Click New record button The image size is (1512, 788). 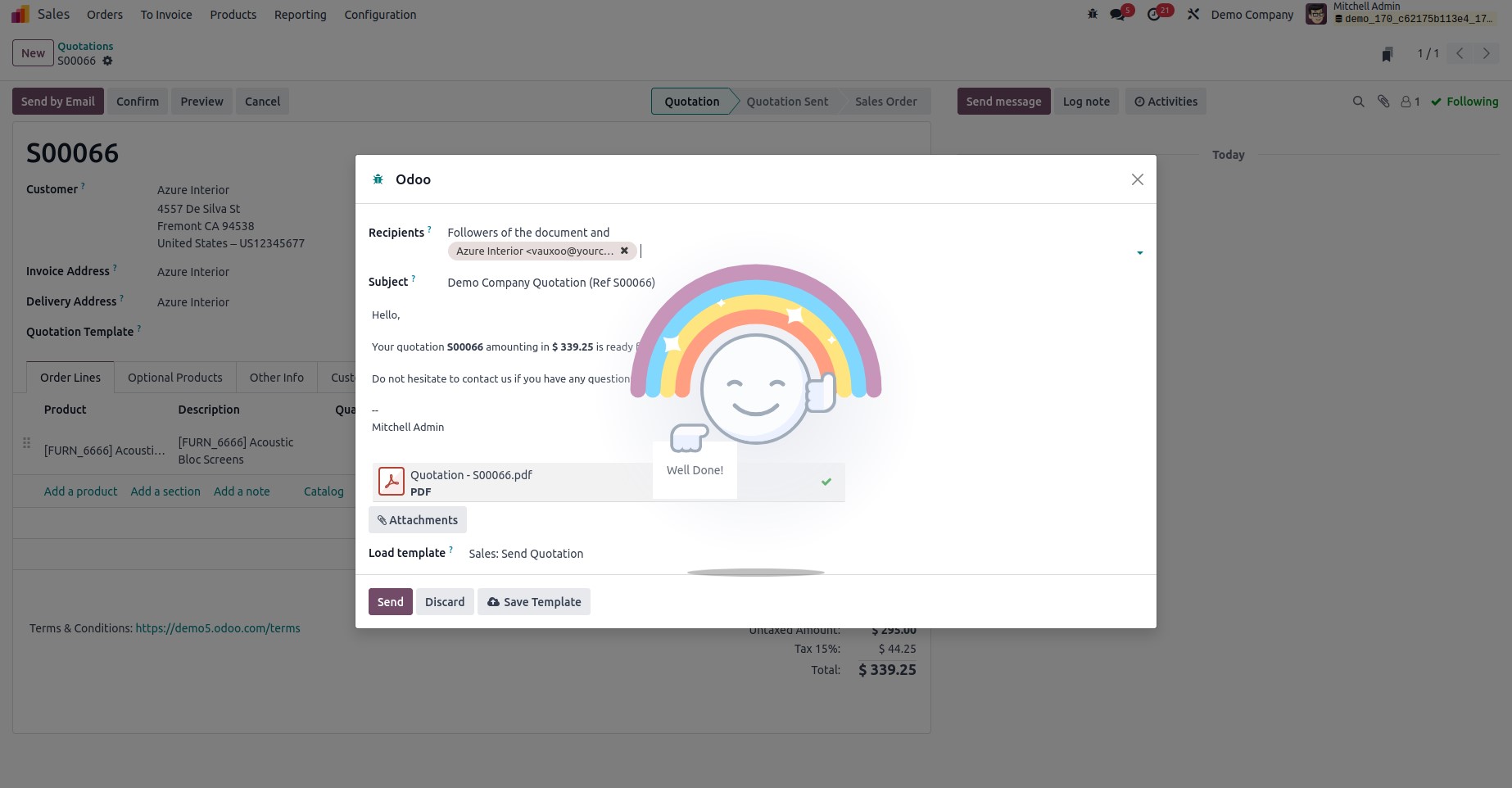pos(33,53)
